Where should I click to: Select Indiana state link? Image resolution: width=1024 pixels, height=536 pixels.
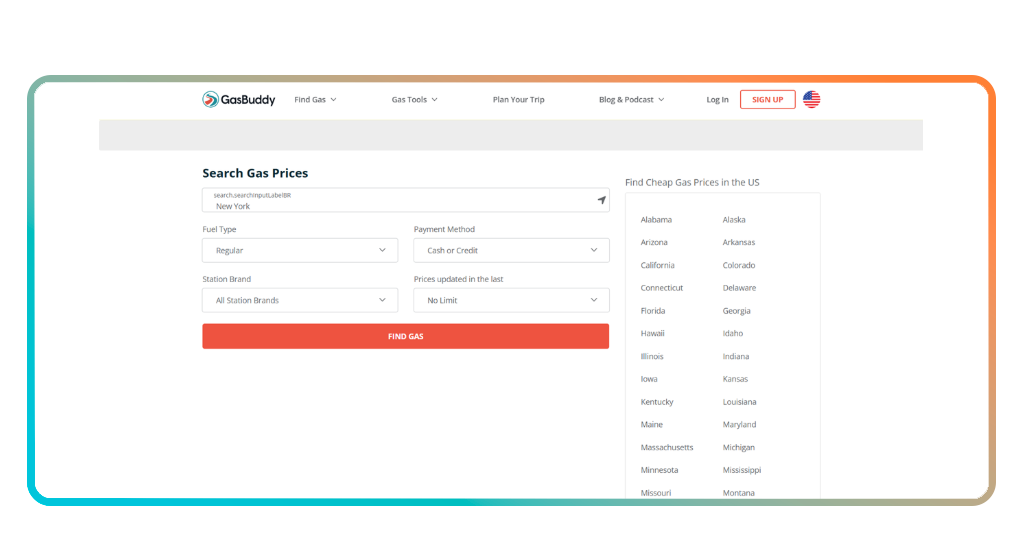pyautogui.click(x=735, y=356)
